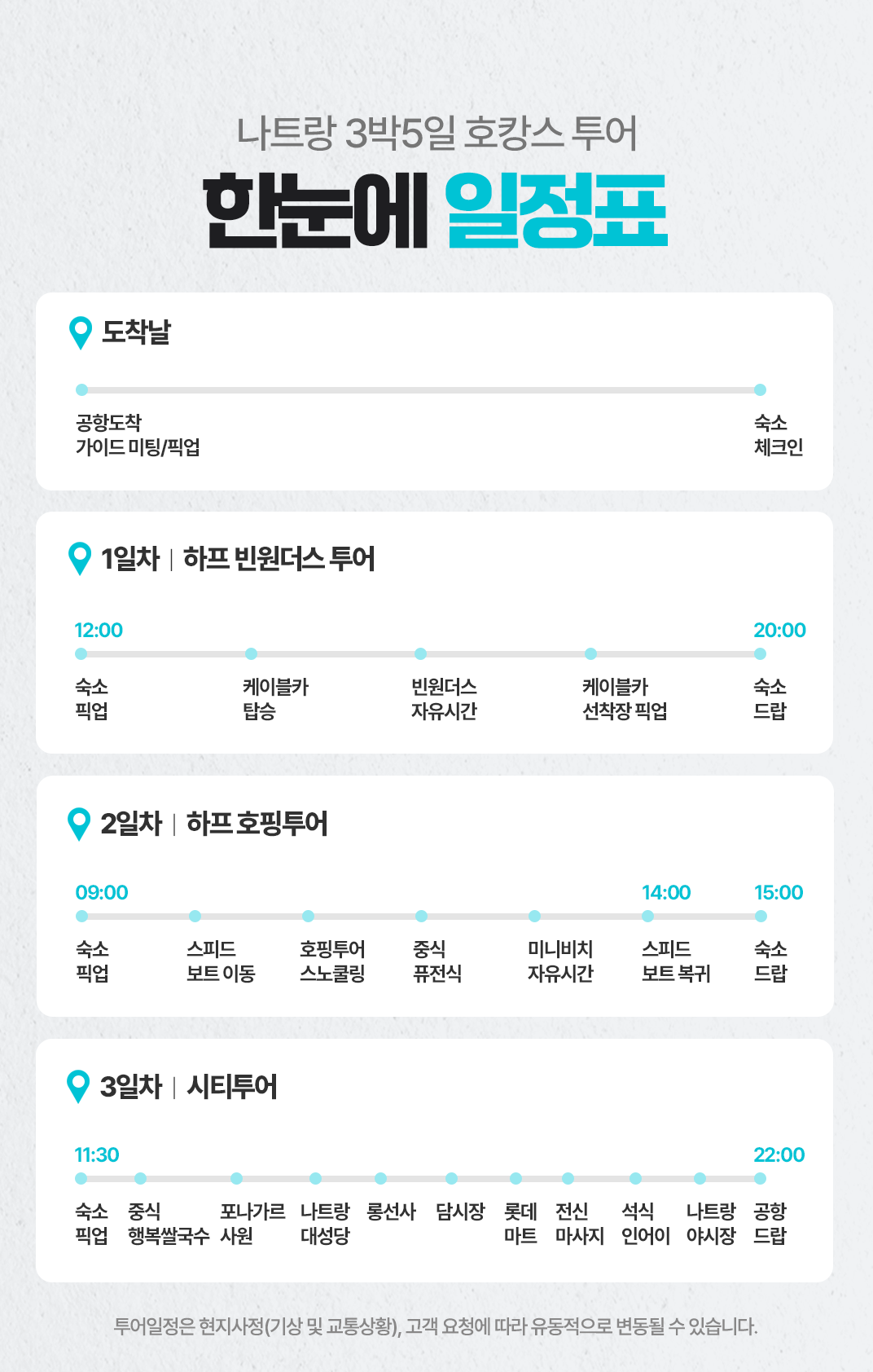Click the dot above 담시장
Image resolution: width=873 pixels, height=1372 pixels.
click(451, 1178)
